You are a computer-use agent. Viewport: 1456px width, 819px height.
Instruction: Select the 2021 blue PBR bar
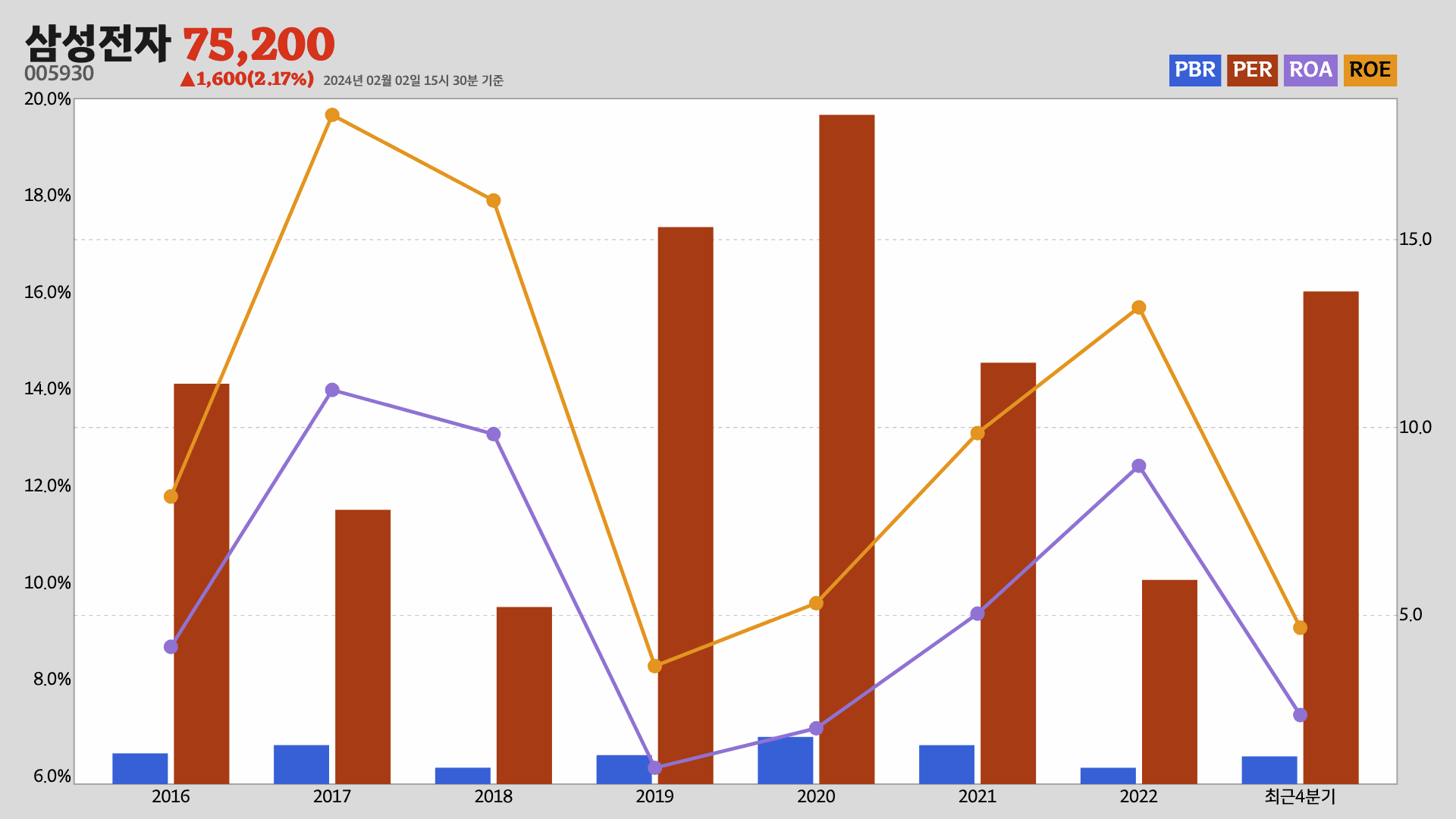[x=946, y=764]
